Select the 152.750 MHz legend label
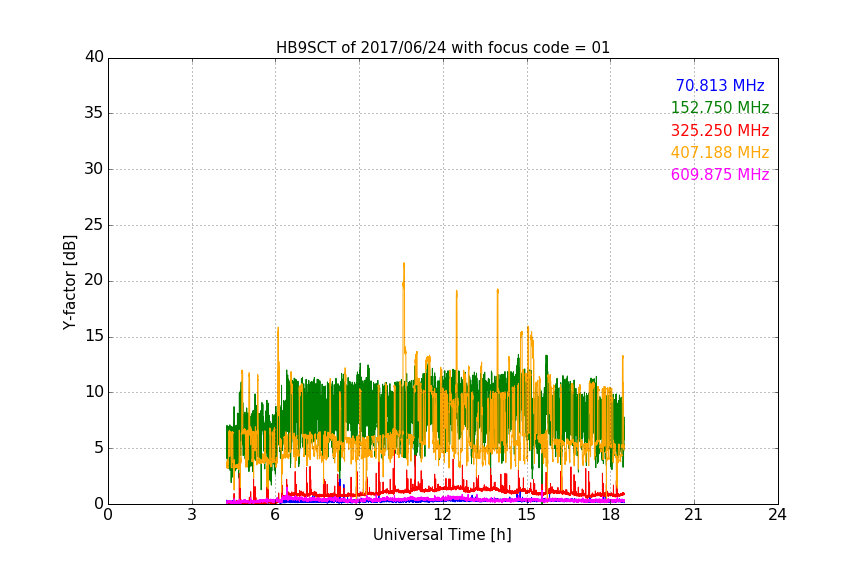 pos(720,107)
